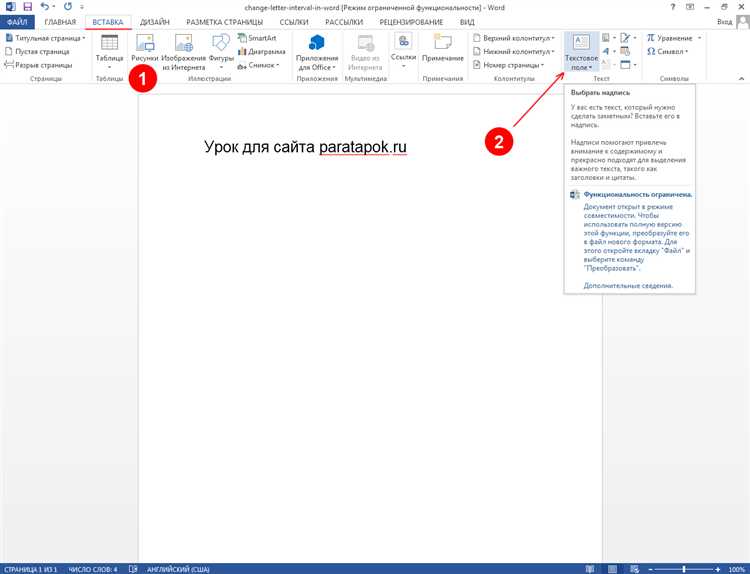Open the РАССЫЛКИ tab
Screen dimensions: 750x574
point(344,22)
